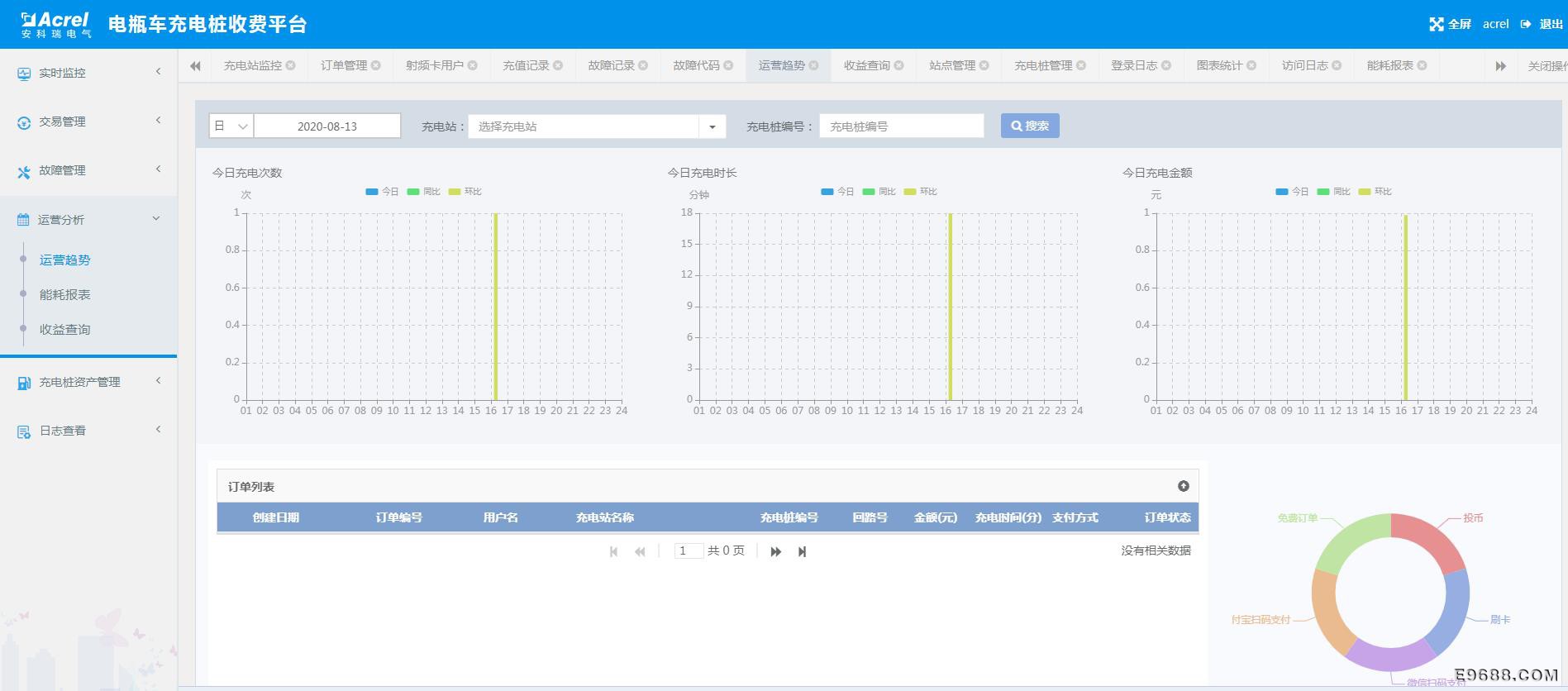Toggle 环比 legend in 今日充电次数 chart
The width and height of the screenshot is (1568, 691).
[x=465, y=192]
